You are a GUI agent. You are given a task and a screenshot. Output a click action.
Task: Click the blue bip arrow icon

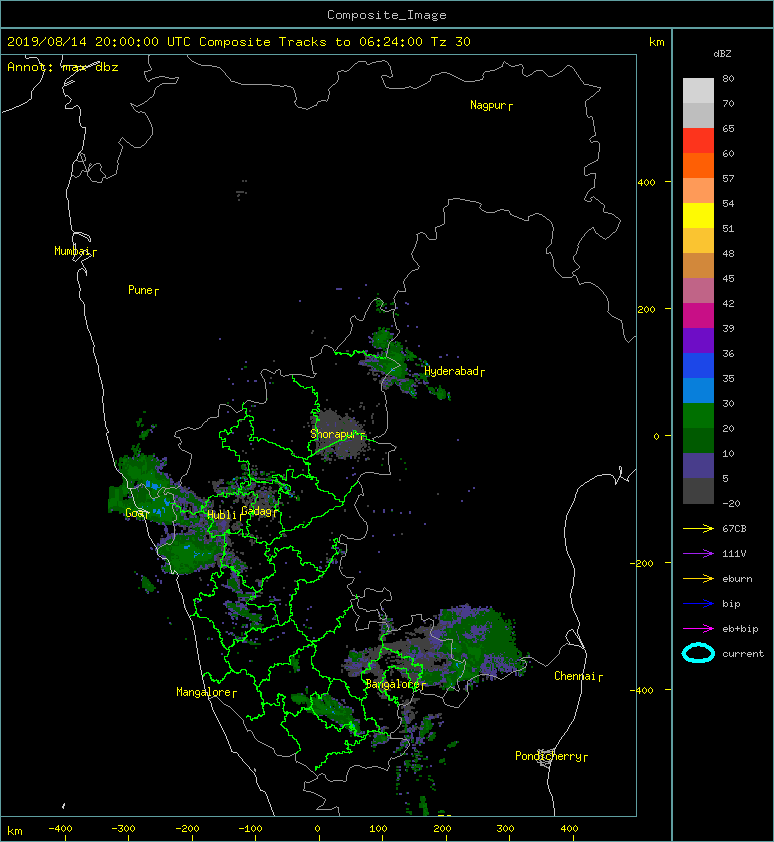pyautogui.click(x=698, y=604)
